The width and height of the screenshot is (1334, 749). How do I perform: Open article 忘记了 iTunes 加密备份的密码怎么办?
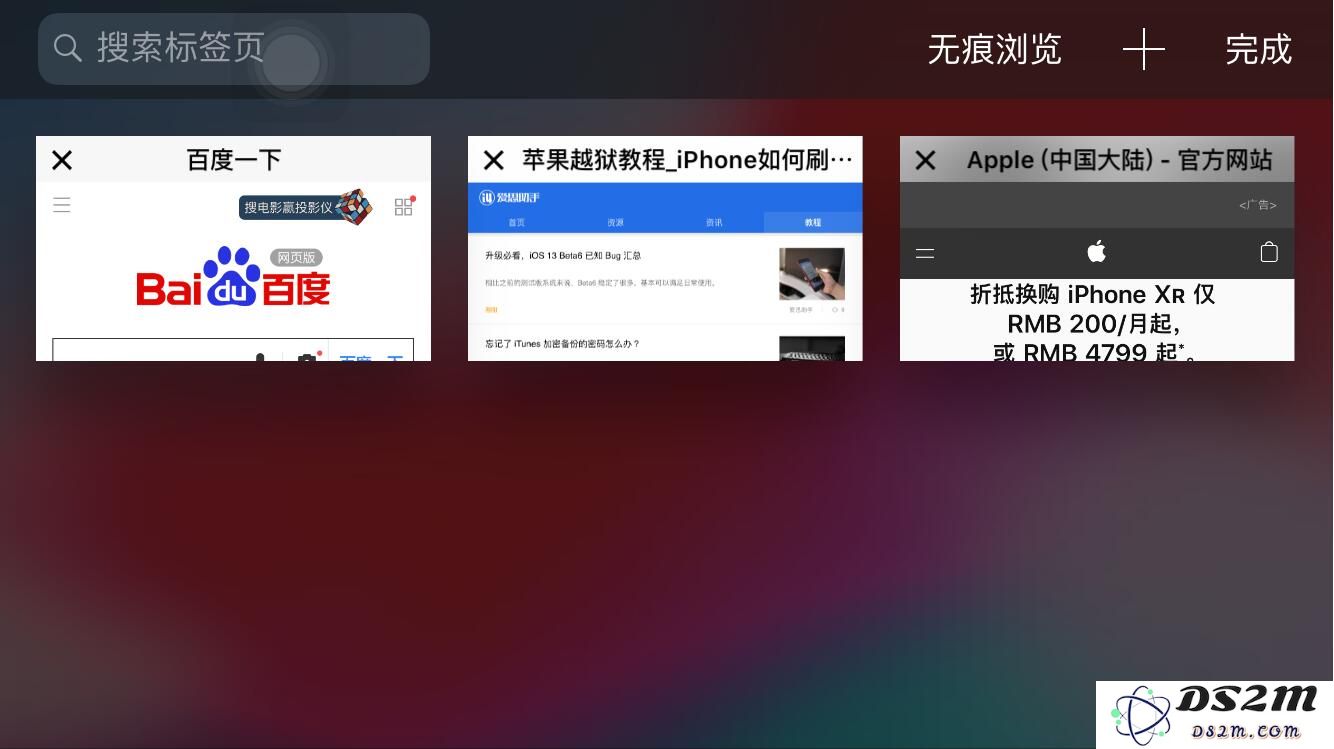coord(562,344)
